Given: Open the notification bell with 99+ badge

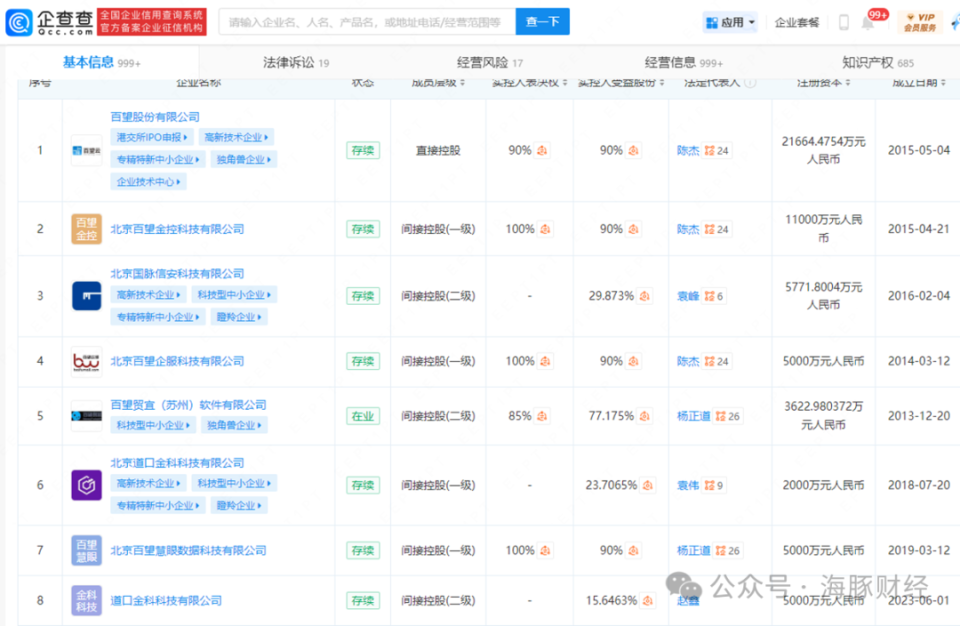Looking at the screenshot, I should click(866, 21).
